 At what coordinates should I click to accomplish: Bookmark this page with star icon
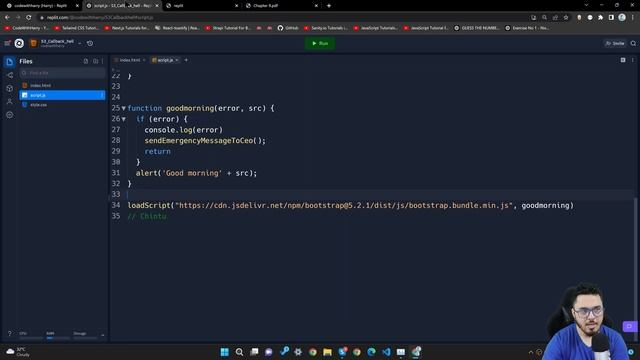click(x=566, y=18)
